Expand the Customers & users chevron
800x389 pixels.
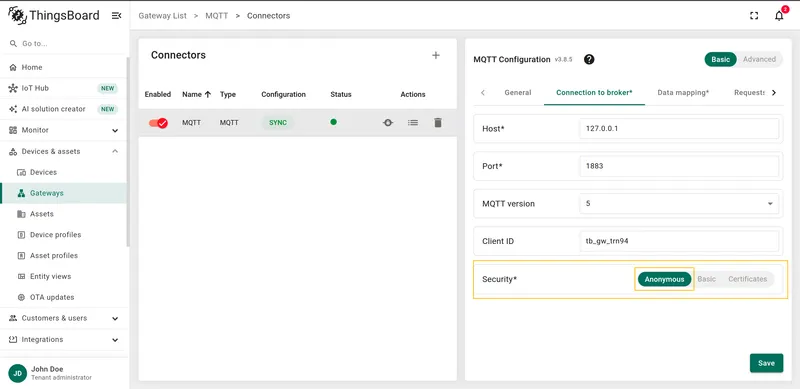[115, 319]
